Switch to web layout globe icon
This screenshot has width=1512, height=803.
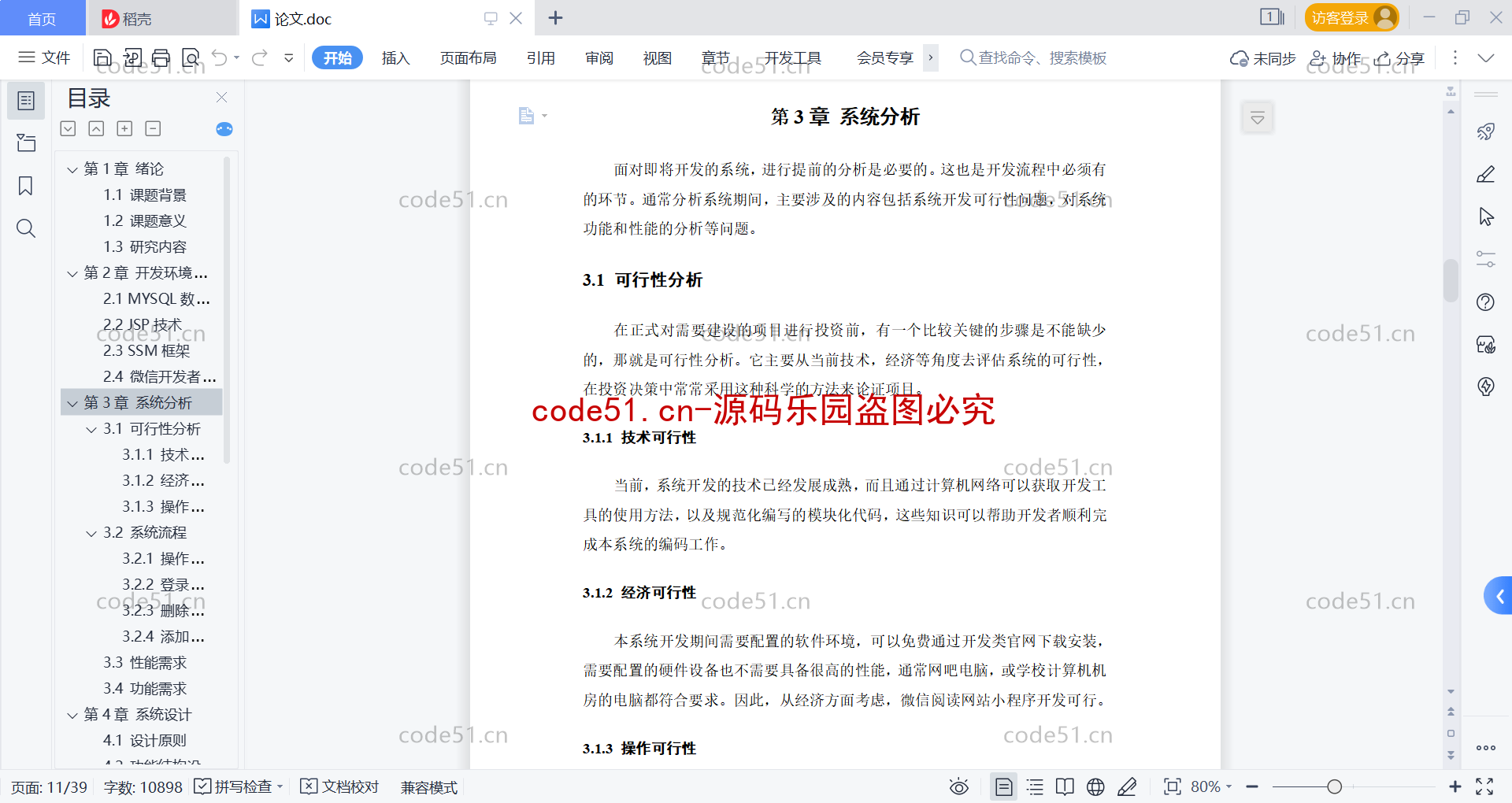[x=1095, y=786]
